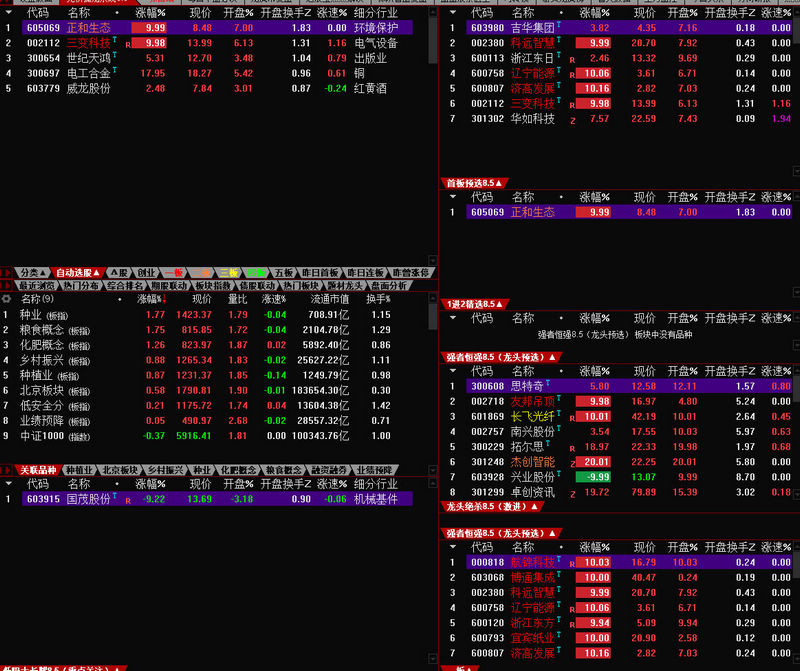Screen dimensions: 800x671
Task: Select the 国茂股份 stock row
Action: (x=217, y=499)
